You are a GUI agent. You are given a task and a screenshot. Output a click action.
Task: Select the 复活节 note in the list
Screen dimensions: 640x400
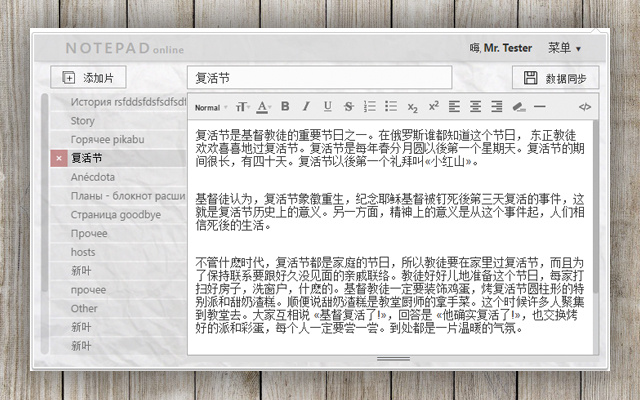coord(127,158)
